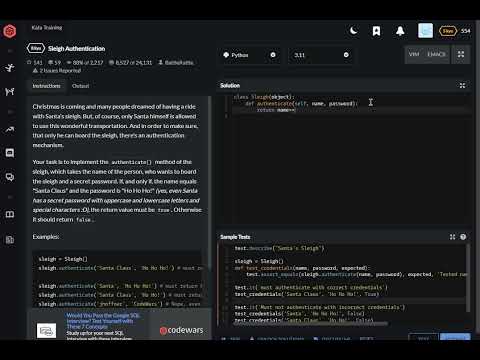Viewport: 480px width, 360px height.
Task: Open the Python language dropdown
Action: (x=249, y=55)
